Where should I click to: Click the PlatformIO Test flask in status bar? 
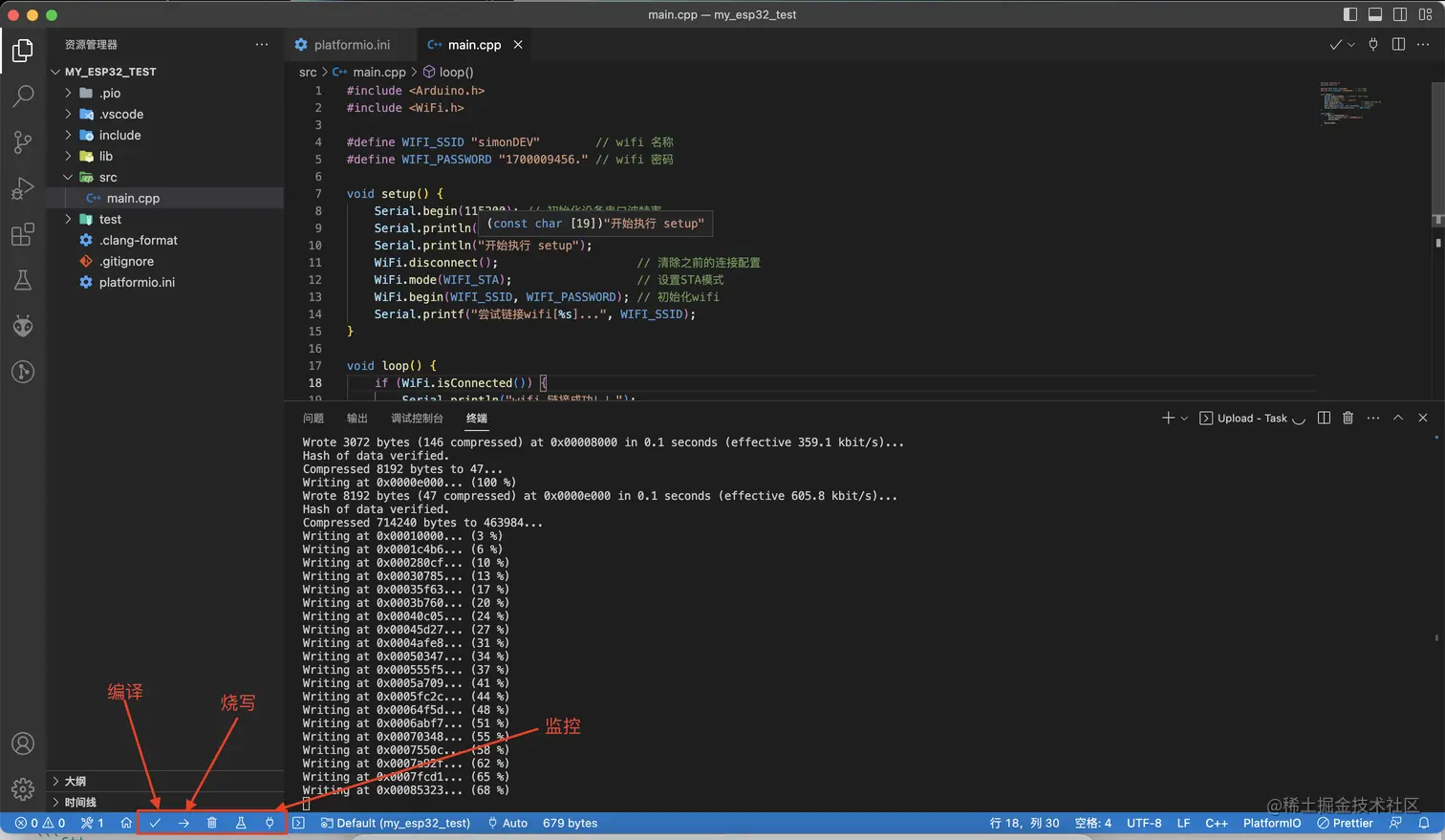tap(241, 823)
